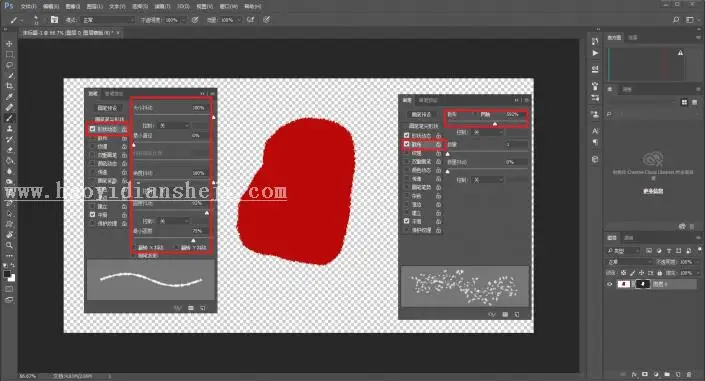Select the Zoom magnifier tool
Image resolution: width=705 pixels, height=381 pixels.
[x=9, y=245]
